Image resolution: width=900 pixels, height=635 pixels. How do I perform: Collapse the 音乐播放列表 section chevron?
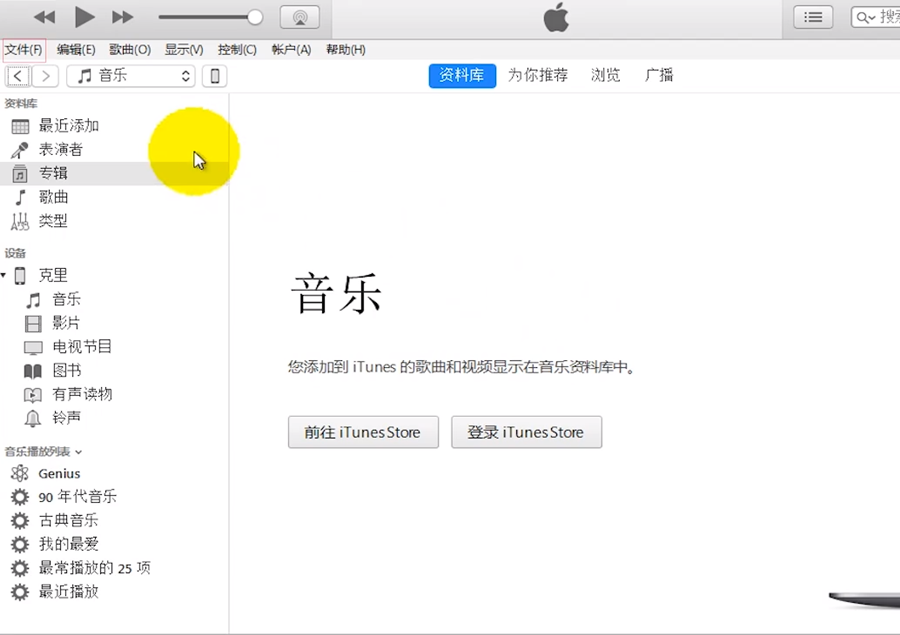click(x=79, y=452)
